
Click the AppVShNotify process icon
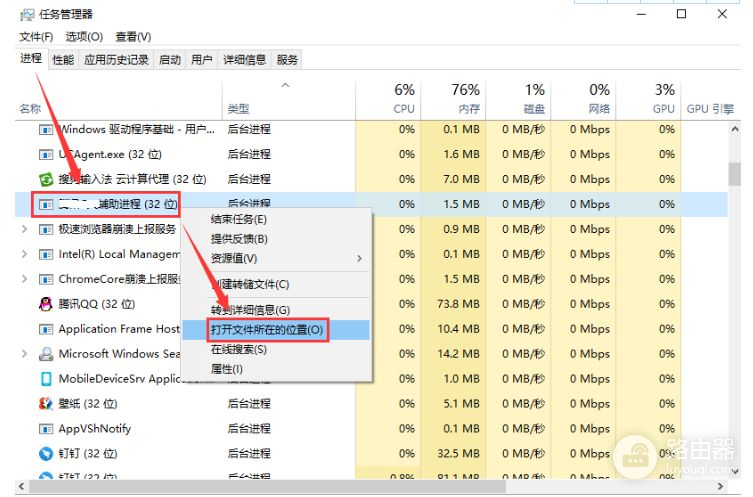pyautogui.click(x=45, y=429)
